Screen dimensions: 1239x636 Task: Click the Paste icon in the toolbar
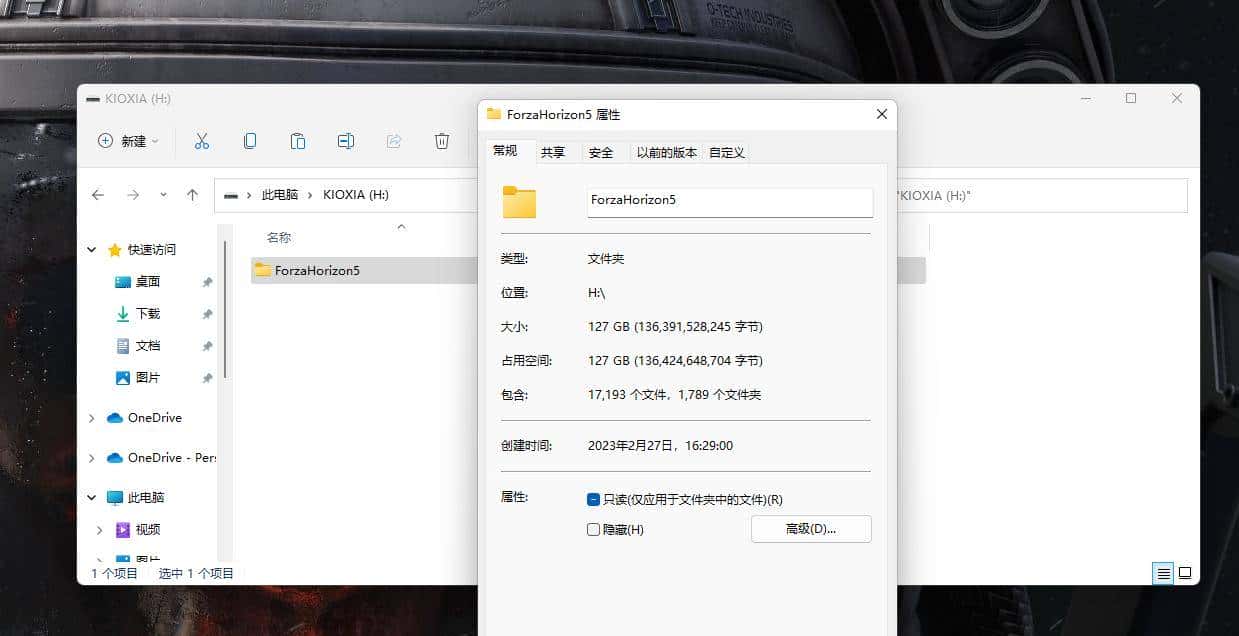[298, 141]
